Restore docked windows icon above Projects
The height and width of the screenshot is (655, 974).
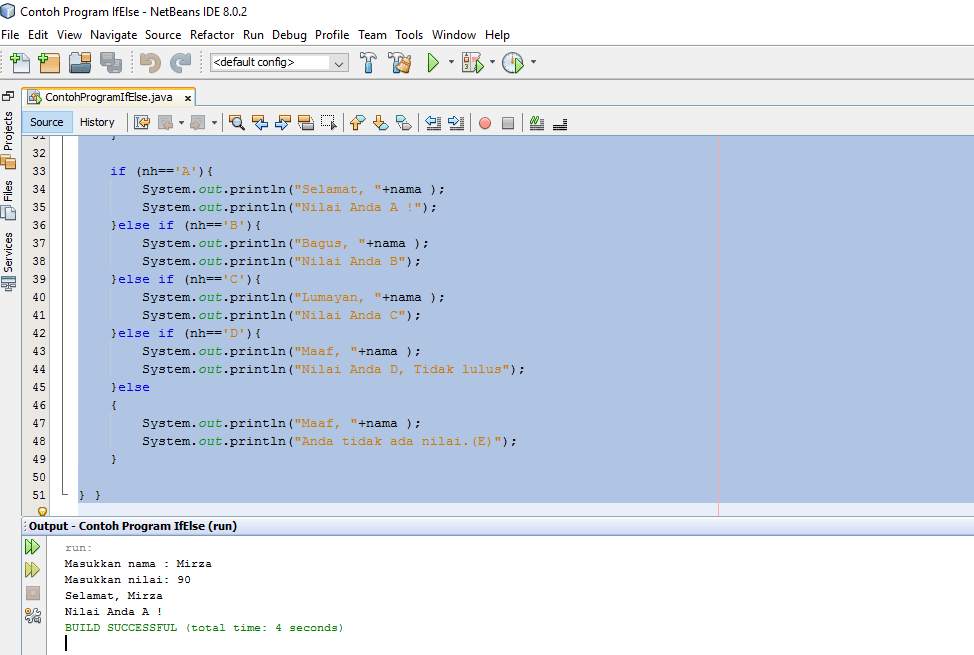(8, 96)
